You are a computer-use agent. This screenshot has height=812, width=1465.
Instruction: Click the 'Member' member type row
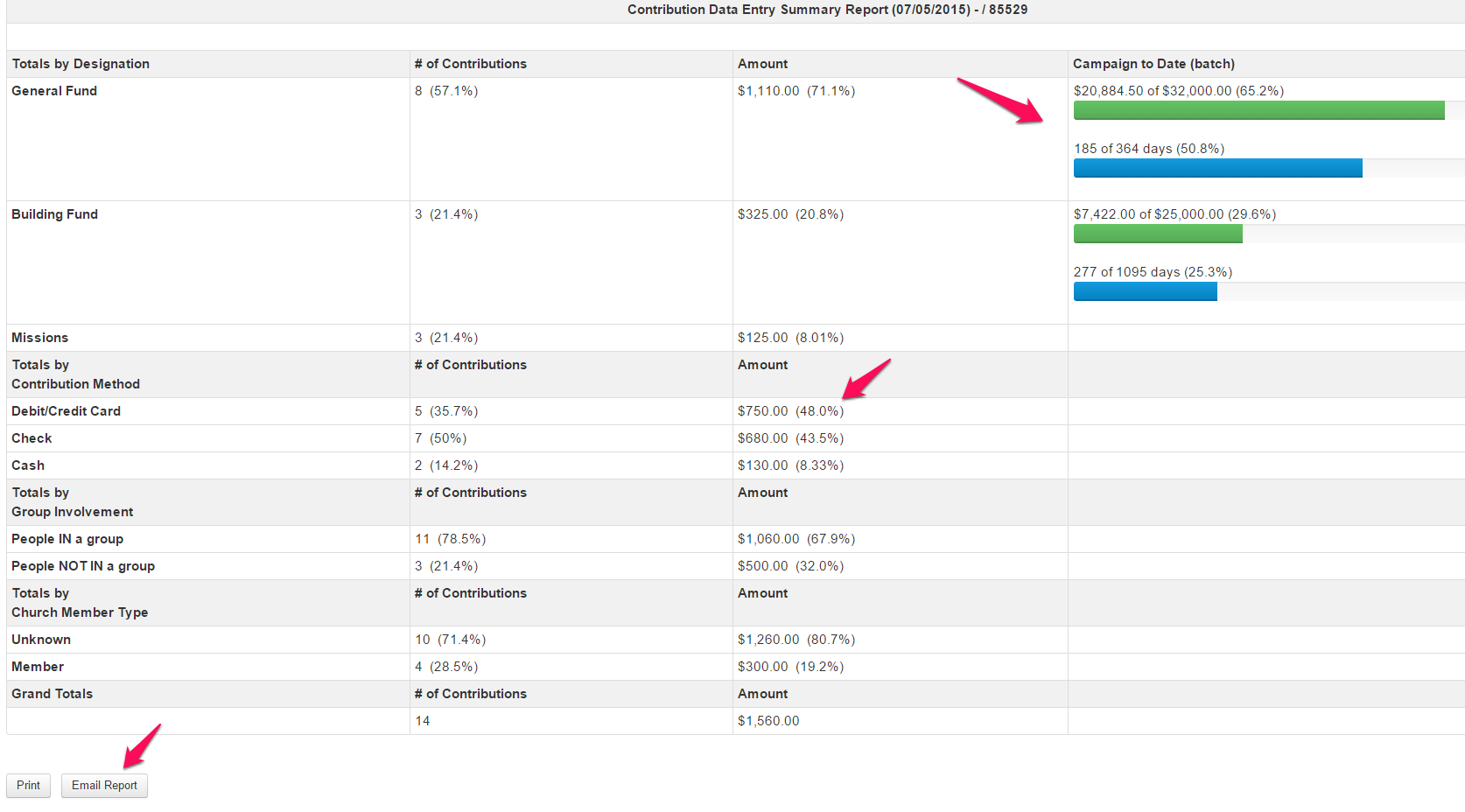pyautogui.click(x=735, y=667)
